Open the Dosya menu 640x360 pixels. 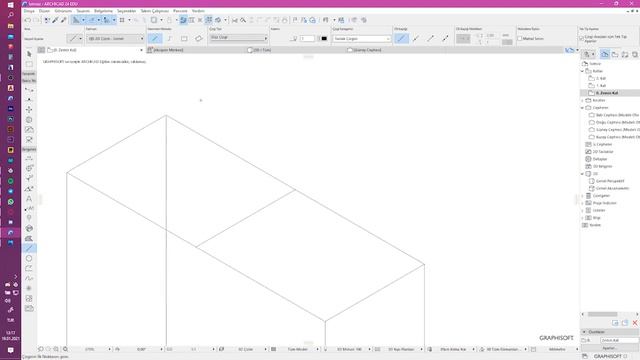pos(29,11)
